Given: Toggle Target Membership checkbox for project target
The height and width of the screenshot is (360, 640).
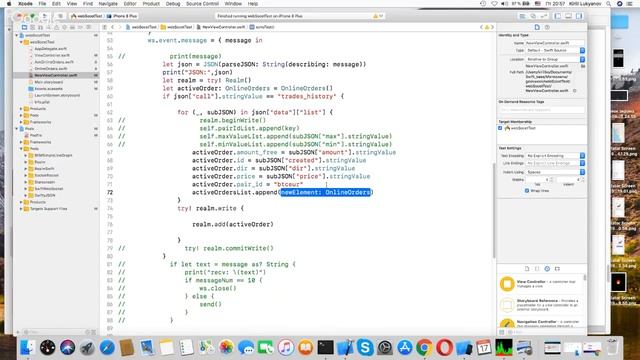Looking at the screenshot, I should pyautogui.click(x=500, y=128).
